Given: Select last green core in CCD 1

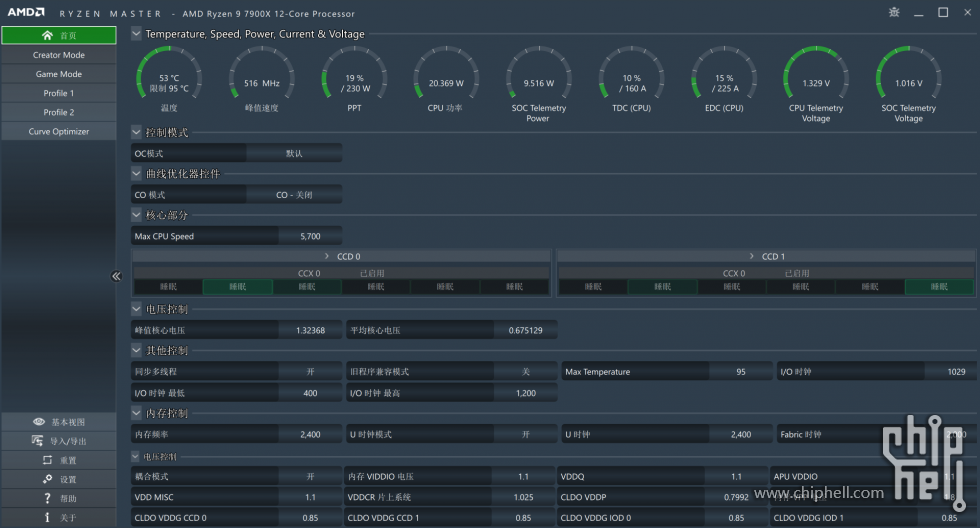Looking at the screenshot, I should (x=939, y=287).
